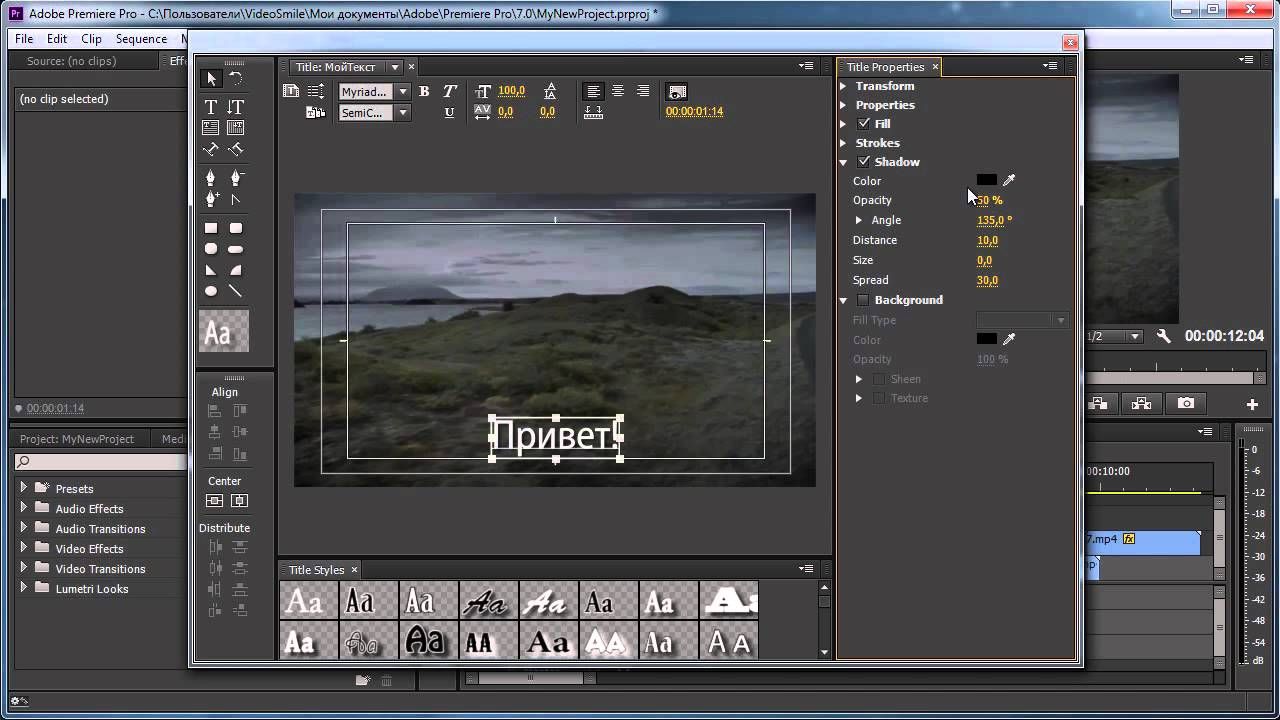
Task: Select the Ellipse shape tool
Action: pyautogui.click(x=211, y=291)
